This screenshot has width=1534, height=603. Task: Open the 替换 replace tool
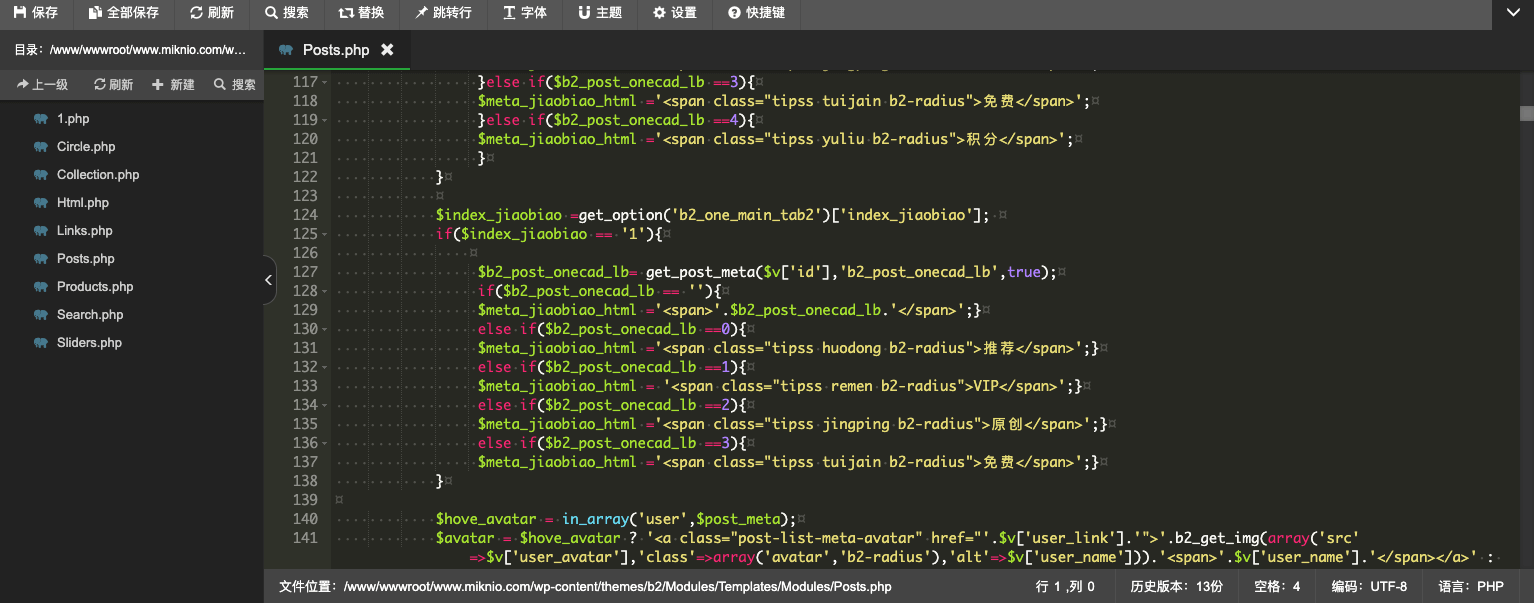coord(361,13)
